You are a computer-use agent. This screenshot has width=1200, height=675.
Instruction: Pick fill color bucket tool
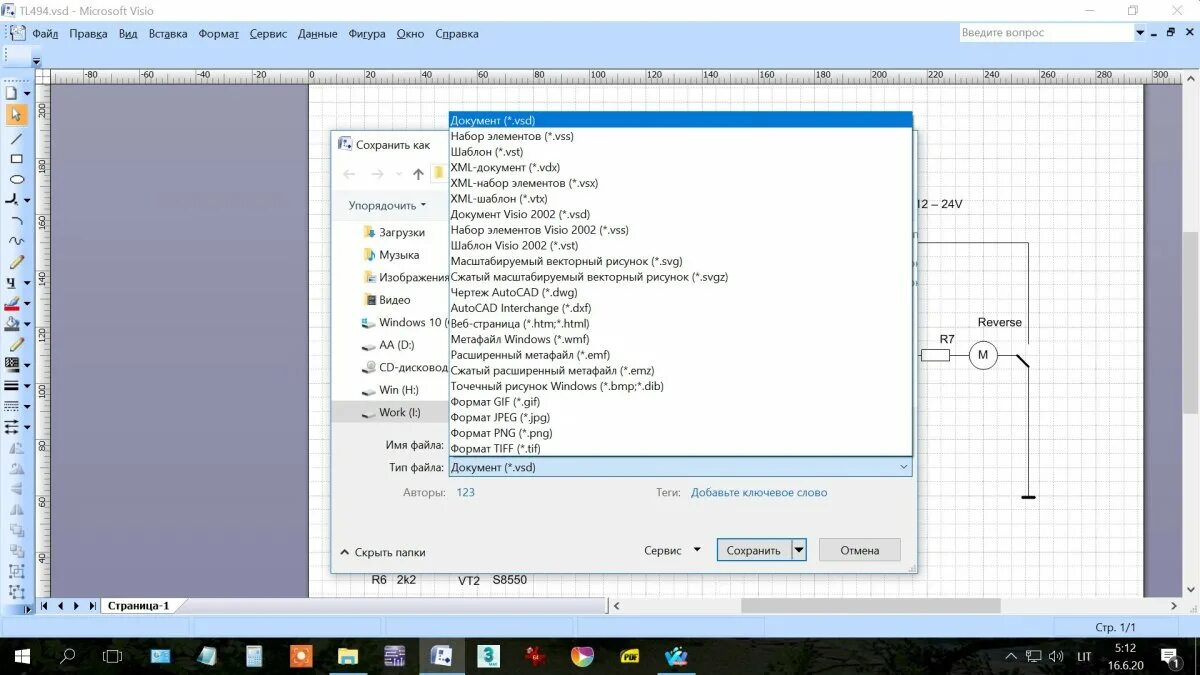point(12,324)
